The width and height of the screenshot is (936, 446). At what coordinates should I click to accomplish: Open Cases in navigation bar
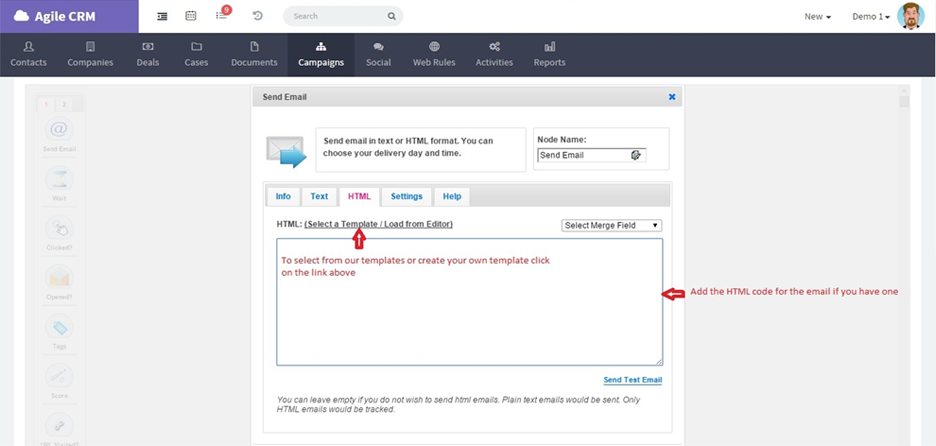pos(196,54)
